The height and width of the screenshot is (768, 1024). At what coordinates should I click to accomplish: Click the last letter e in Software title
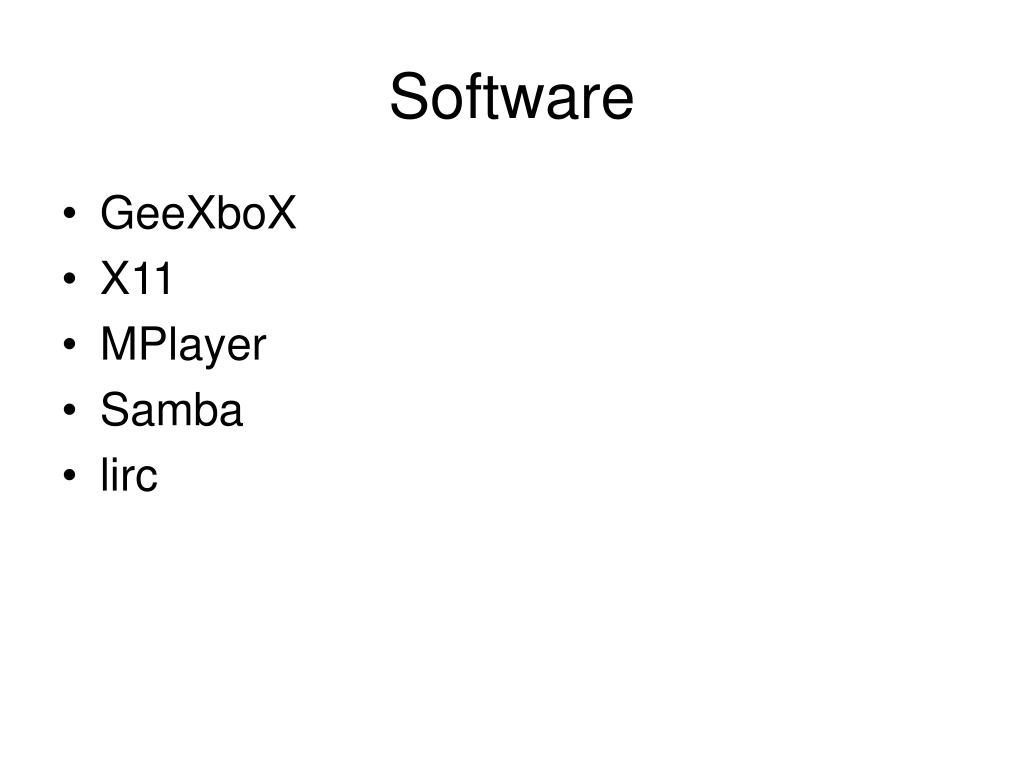point(617,103)
